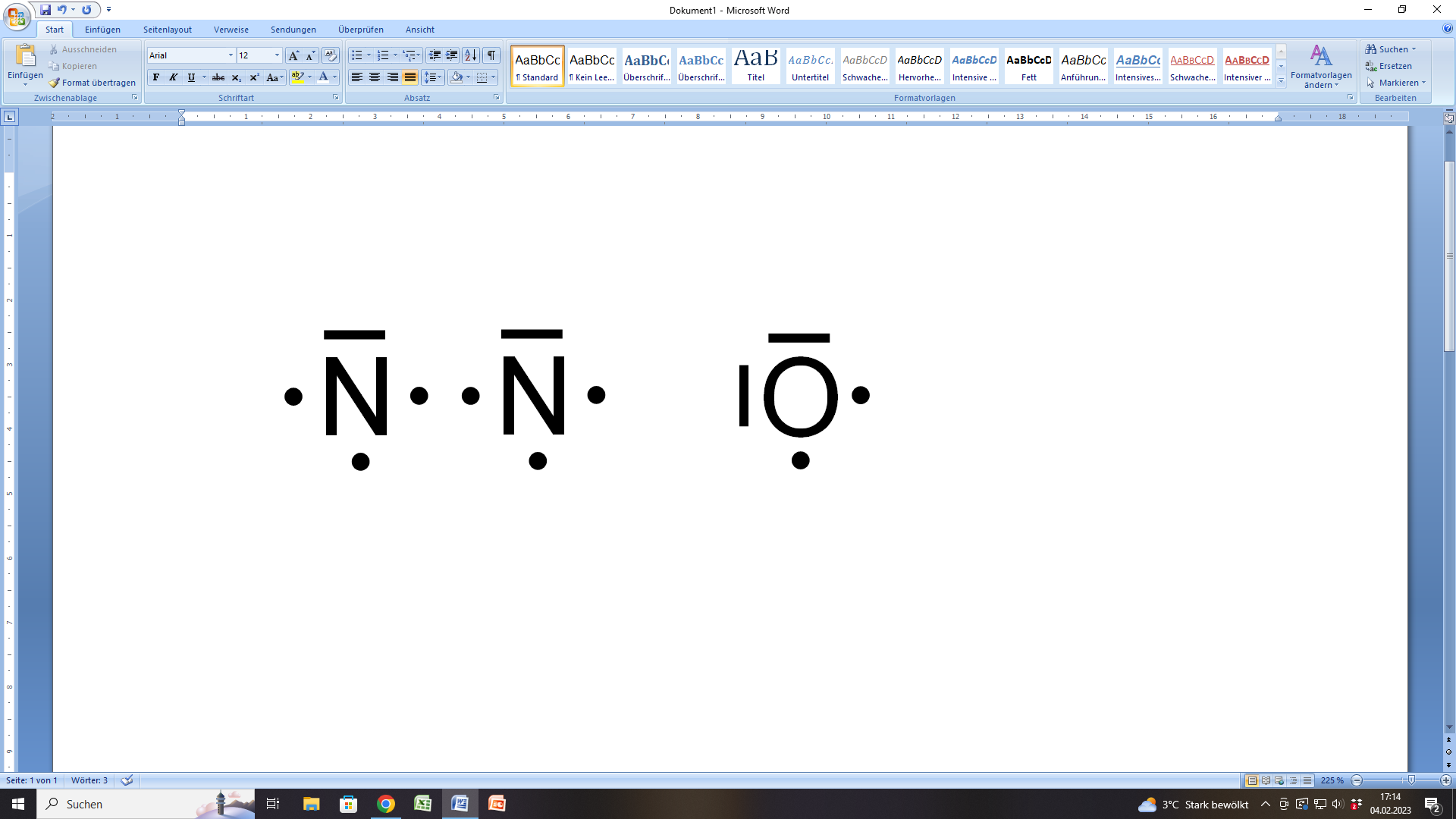
Task: Apply the Titel style
Action: 755,65
